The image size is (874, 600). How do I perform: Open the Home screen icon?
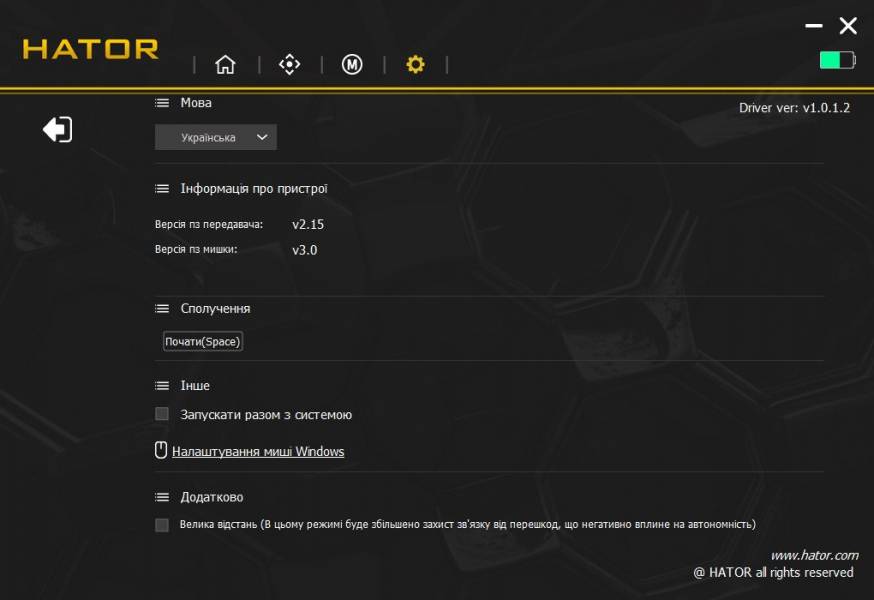click(x=226, y=64)
